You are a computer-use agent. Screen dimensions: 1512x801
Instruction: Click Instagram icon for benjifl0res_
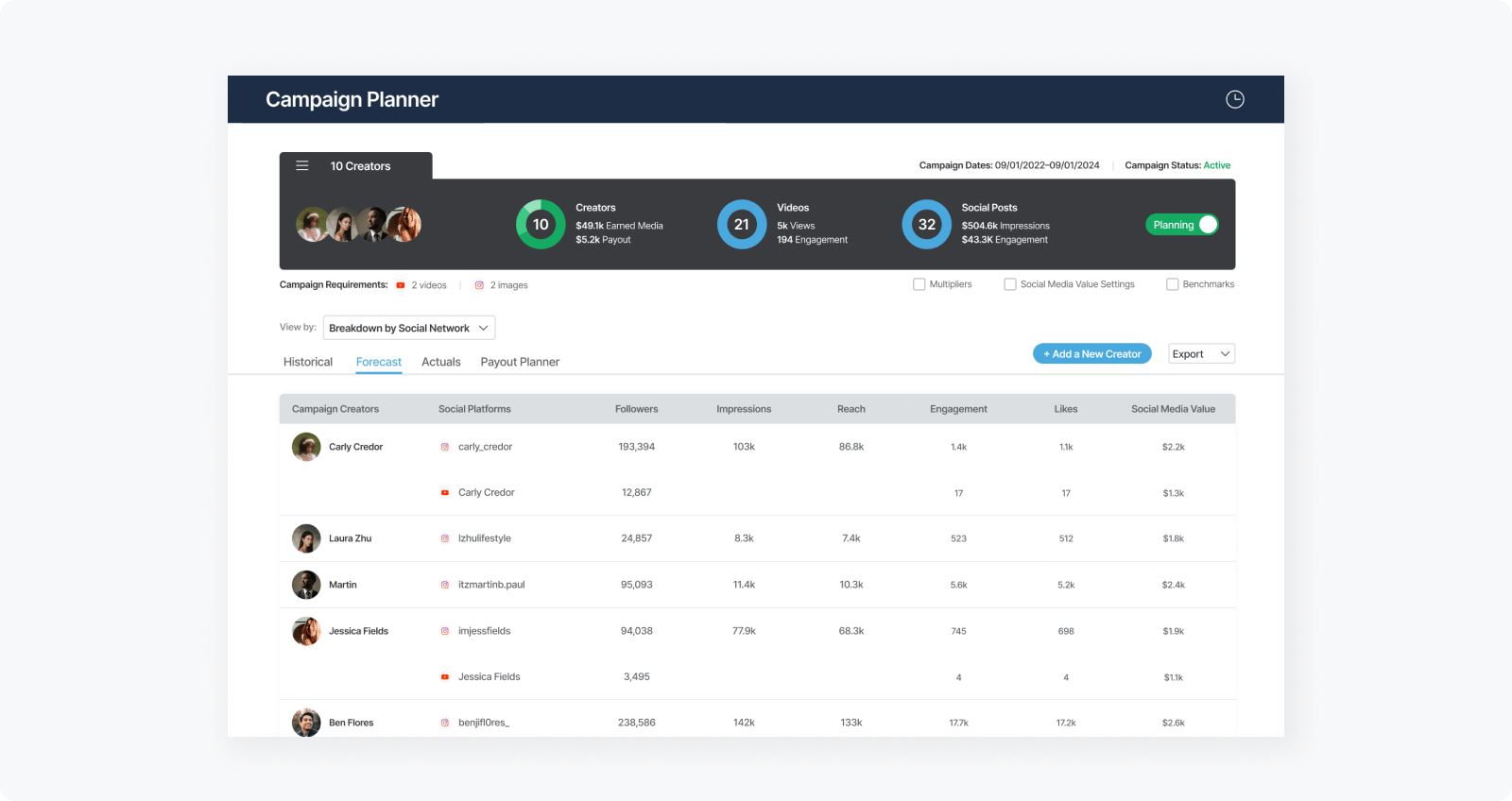445,723
